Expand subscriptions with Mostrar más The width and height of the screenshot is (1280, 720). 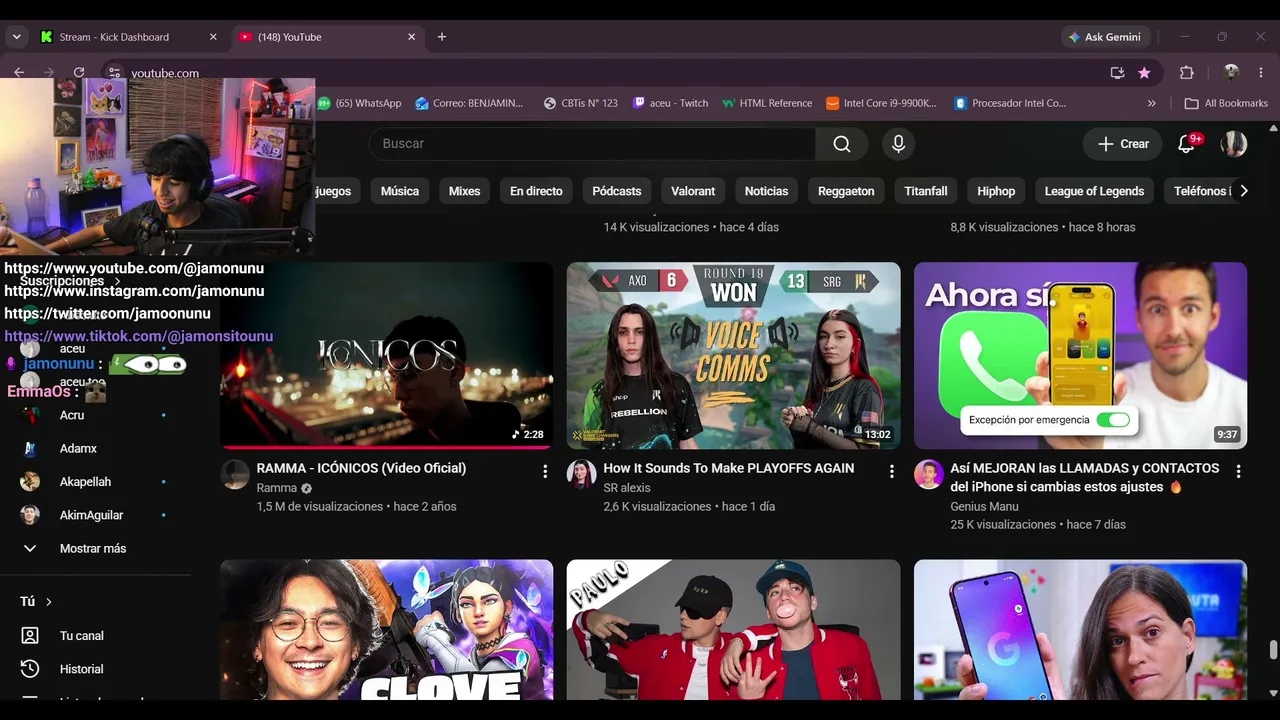[x=95, y=549]
